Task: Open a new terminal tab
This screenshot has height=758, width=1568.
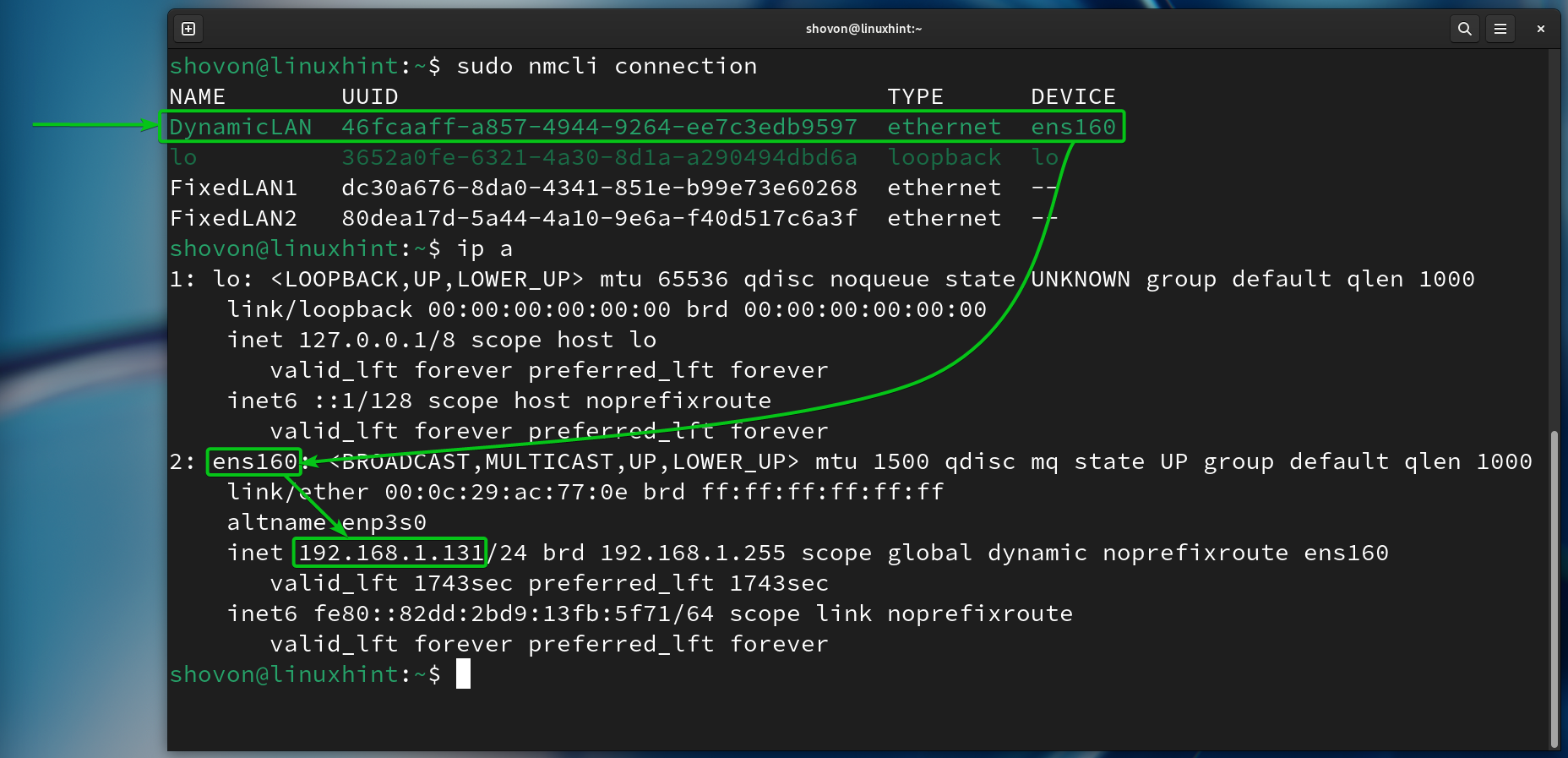Action: (188, 29)
